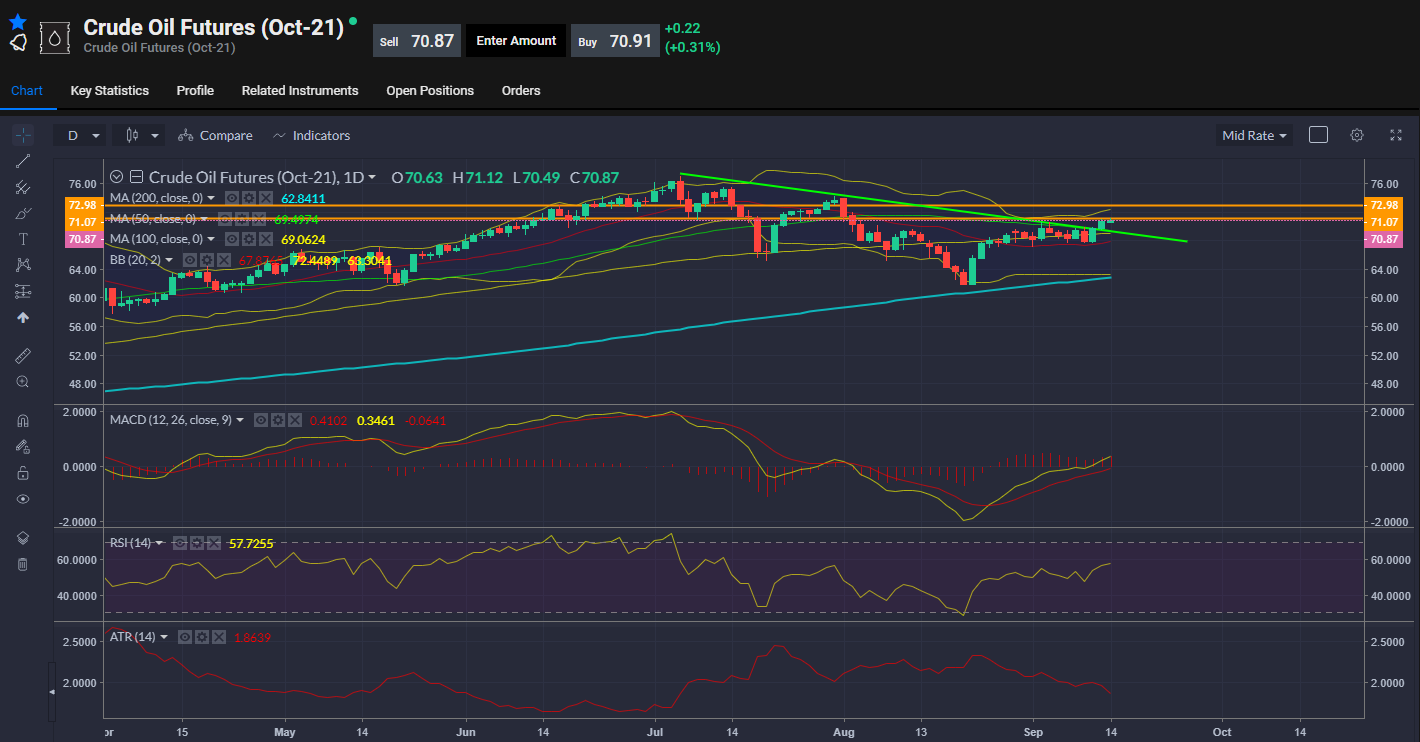
Task: Pick the ruler measure tool
Action: coord(23,356)
